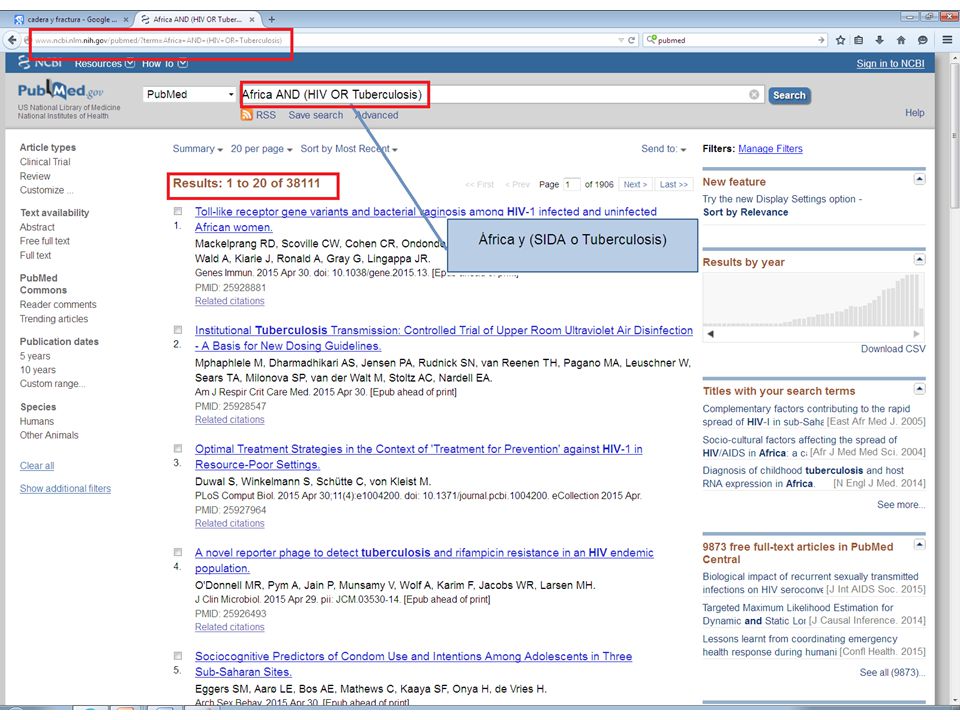This screenshot has height=720, width=960.
Task: Open a new browser tab with the plus icon
Action: click(271, 20)
